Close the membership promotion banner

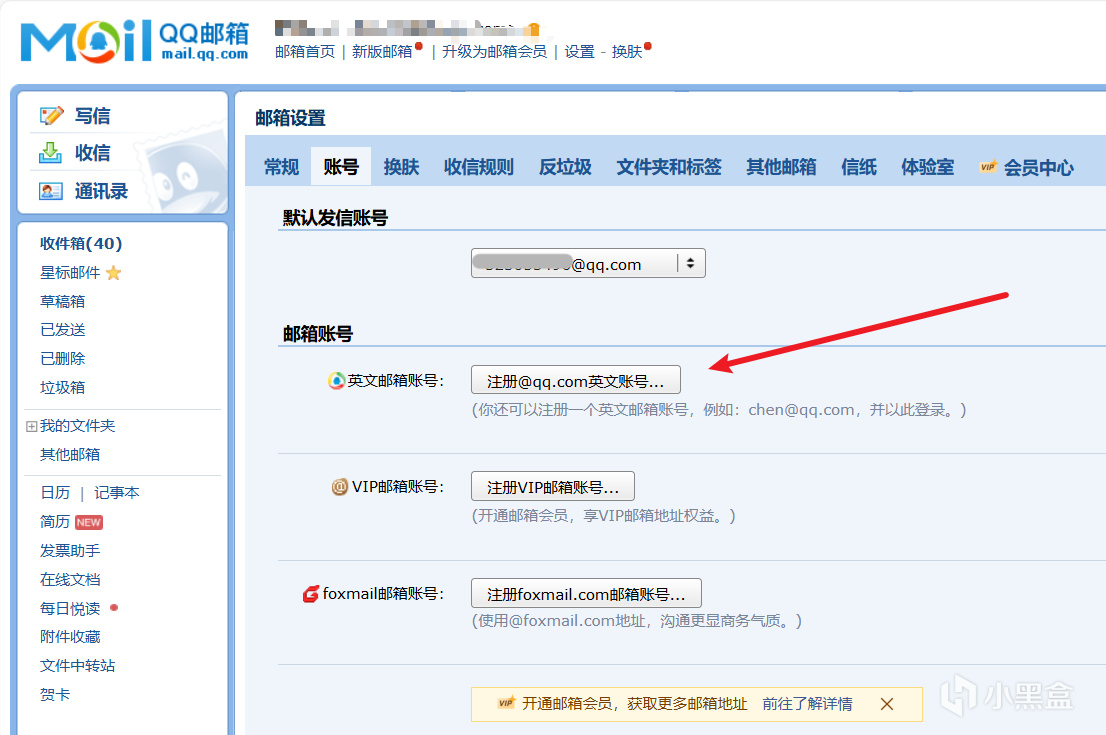(x=887, y=704)
